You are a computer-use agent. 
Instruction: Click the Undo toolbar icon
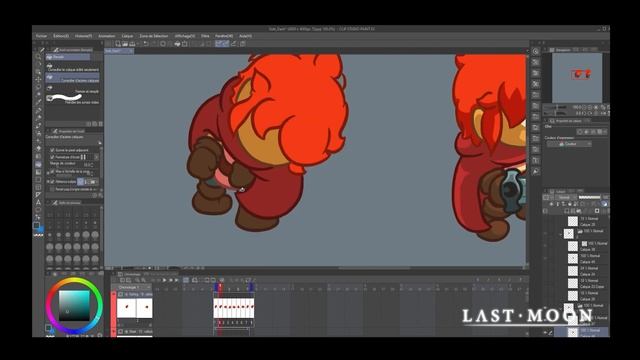pyautogui.click(x=145, y=44)
